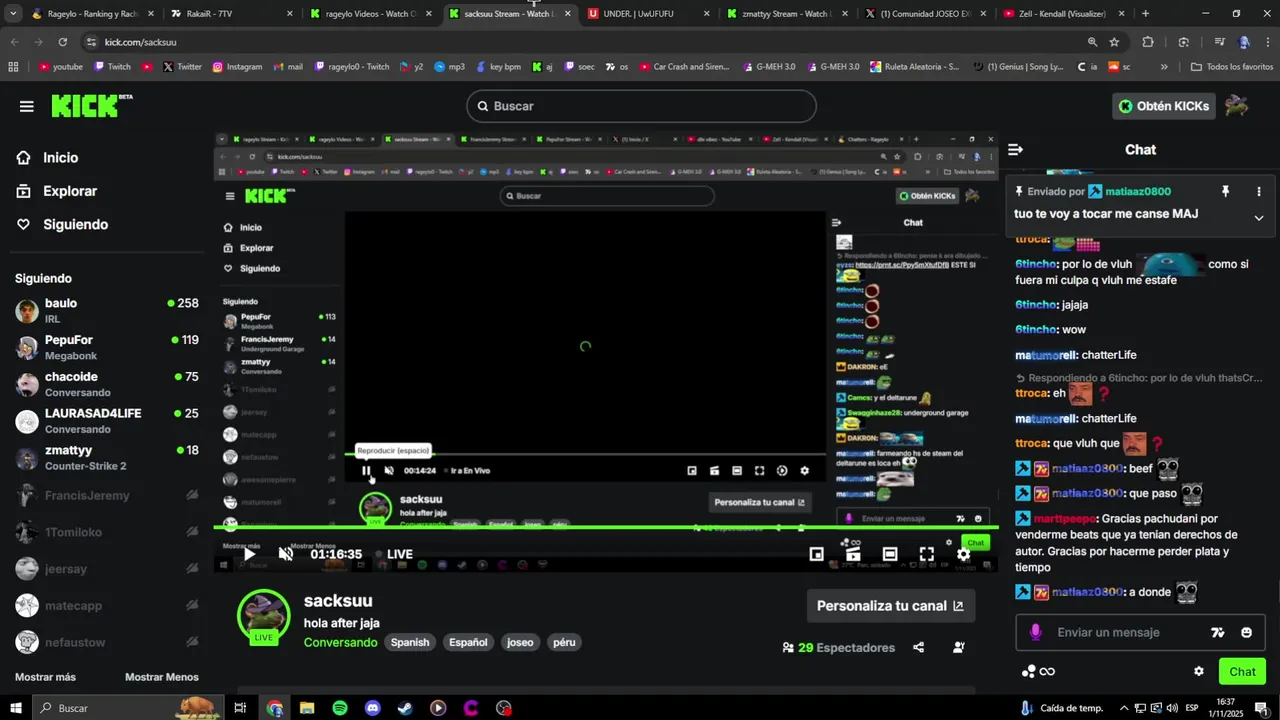This screenshot has width=1280, height=720.
Task: Click the follow user icon beside share
Action: click(959, 647)
